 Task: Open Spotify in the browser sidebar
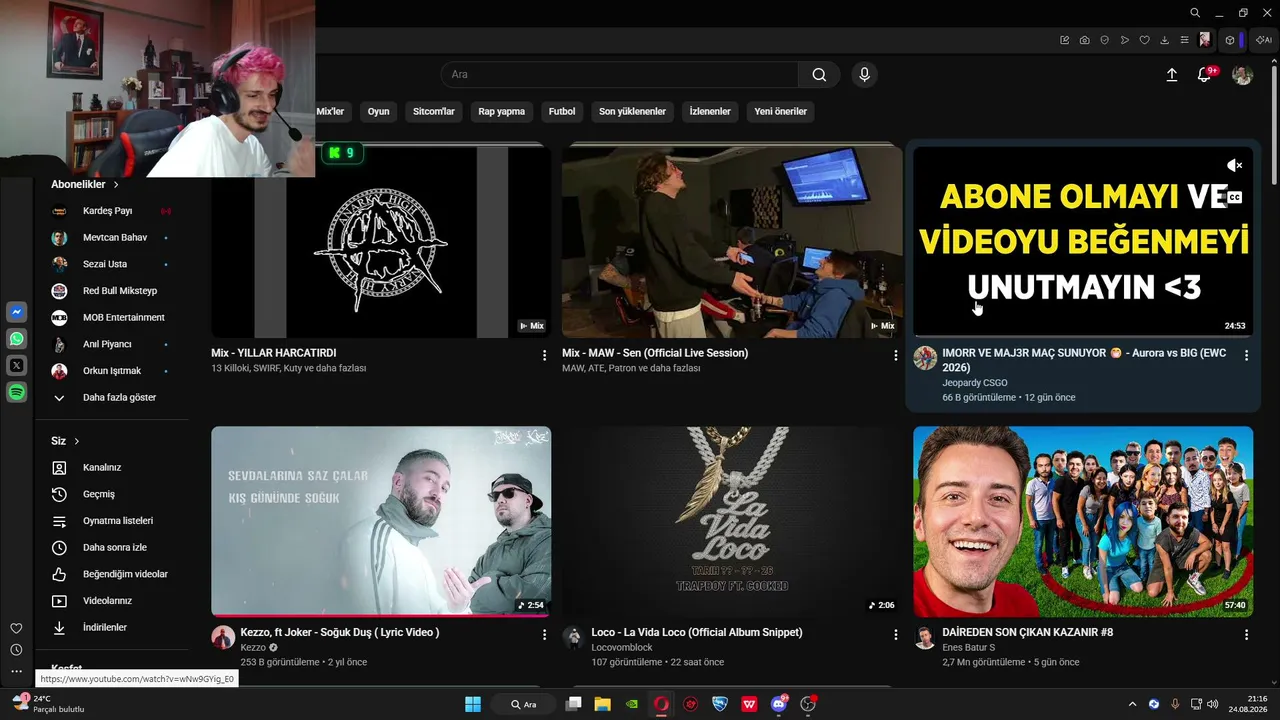point(17,393)
